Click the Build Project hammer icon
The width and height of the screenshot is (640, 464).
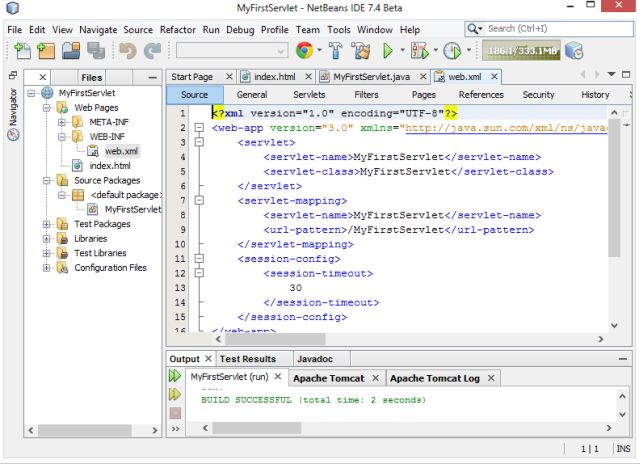tap(336, 51)
